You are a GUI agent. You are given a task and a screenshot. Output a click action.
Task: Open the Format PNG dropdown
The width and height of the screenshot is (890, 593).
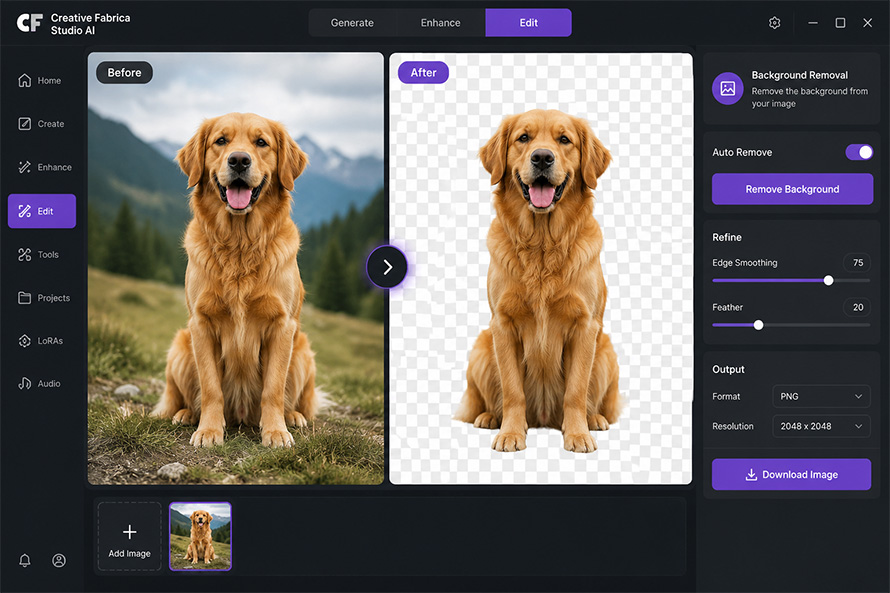[x=821, y=396]
